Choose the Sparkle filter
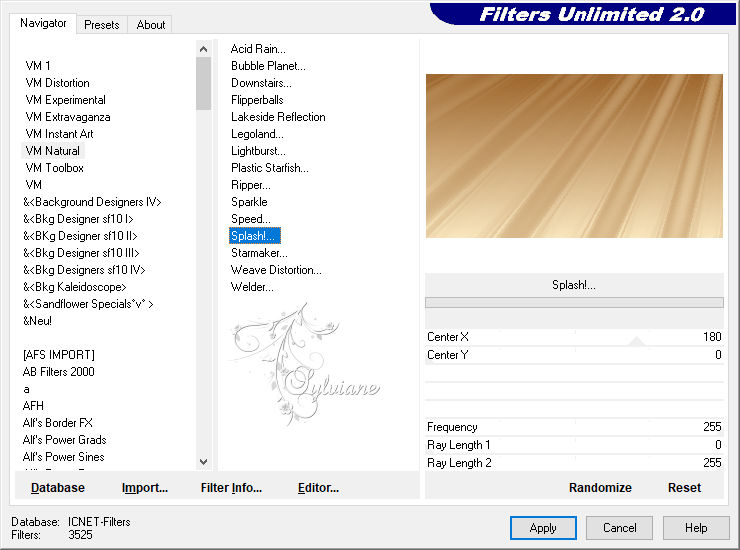740x550 pixels. 249,202
